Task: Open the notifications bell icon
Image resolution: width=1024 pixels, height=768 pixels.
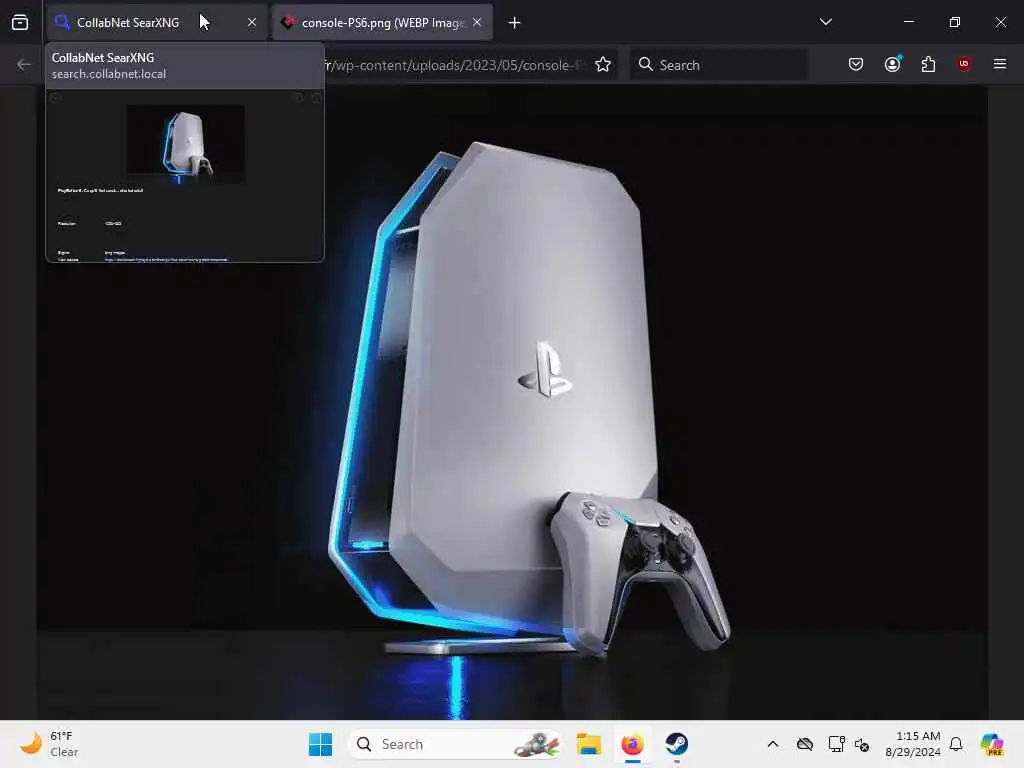Action: click(956, 744)
